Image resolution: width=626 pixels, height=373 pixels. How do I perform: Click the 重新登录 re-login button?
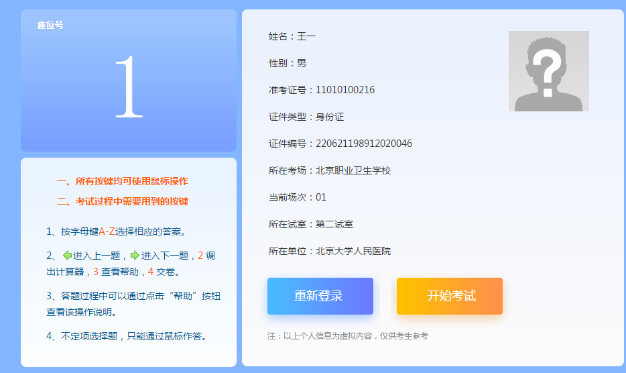[320, 296]
